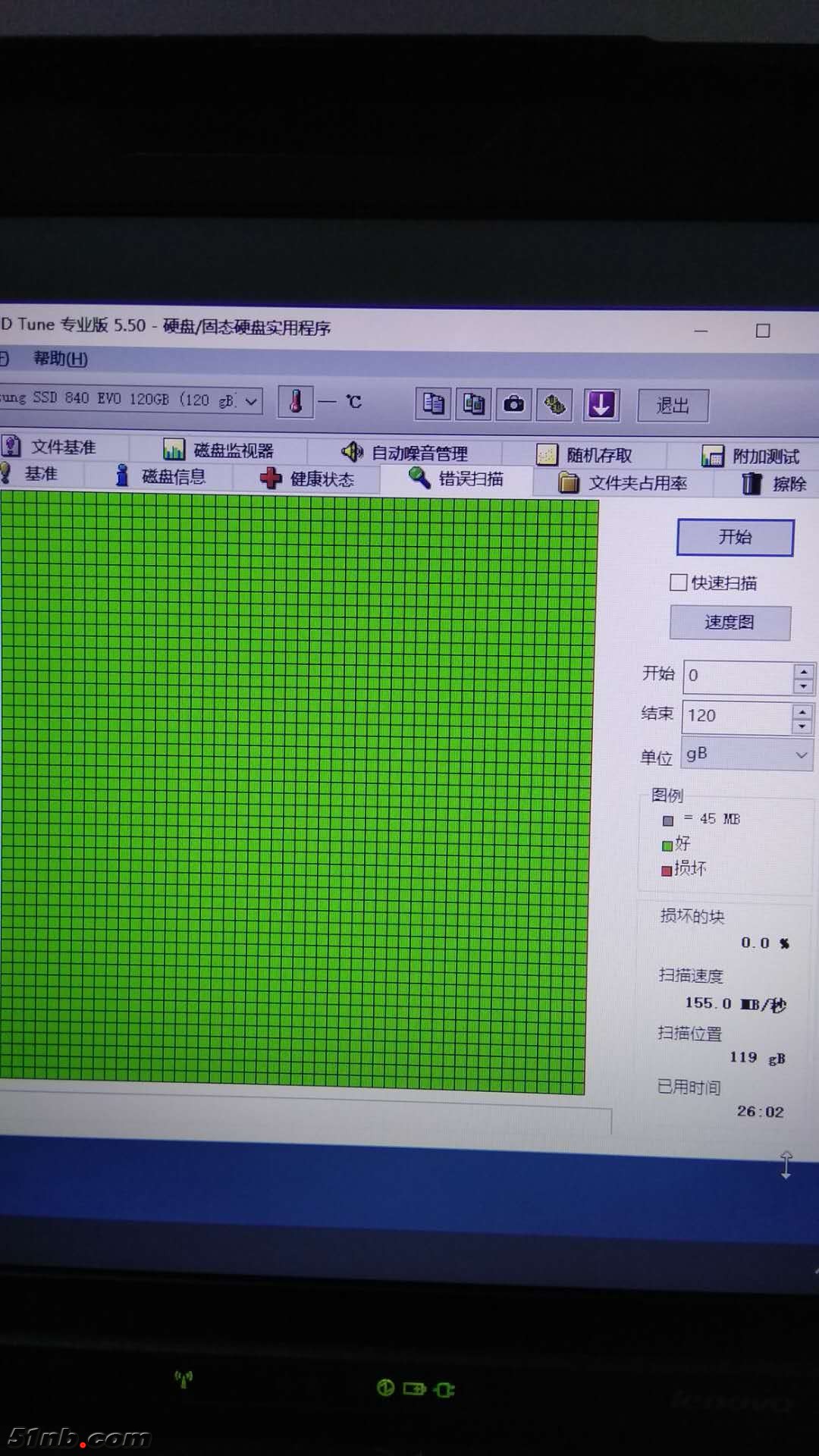The image size is (819, 1456).
Task: Enable the 快速扫描 quick scan checkbox
Action: click(679, 582)
